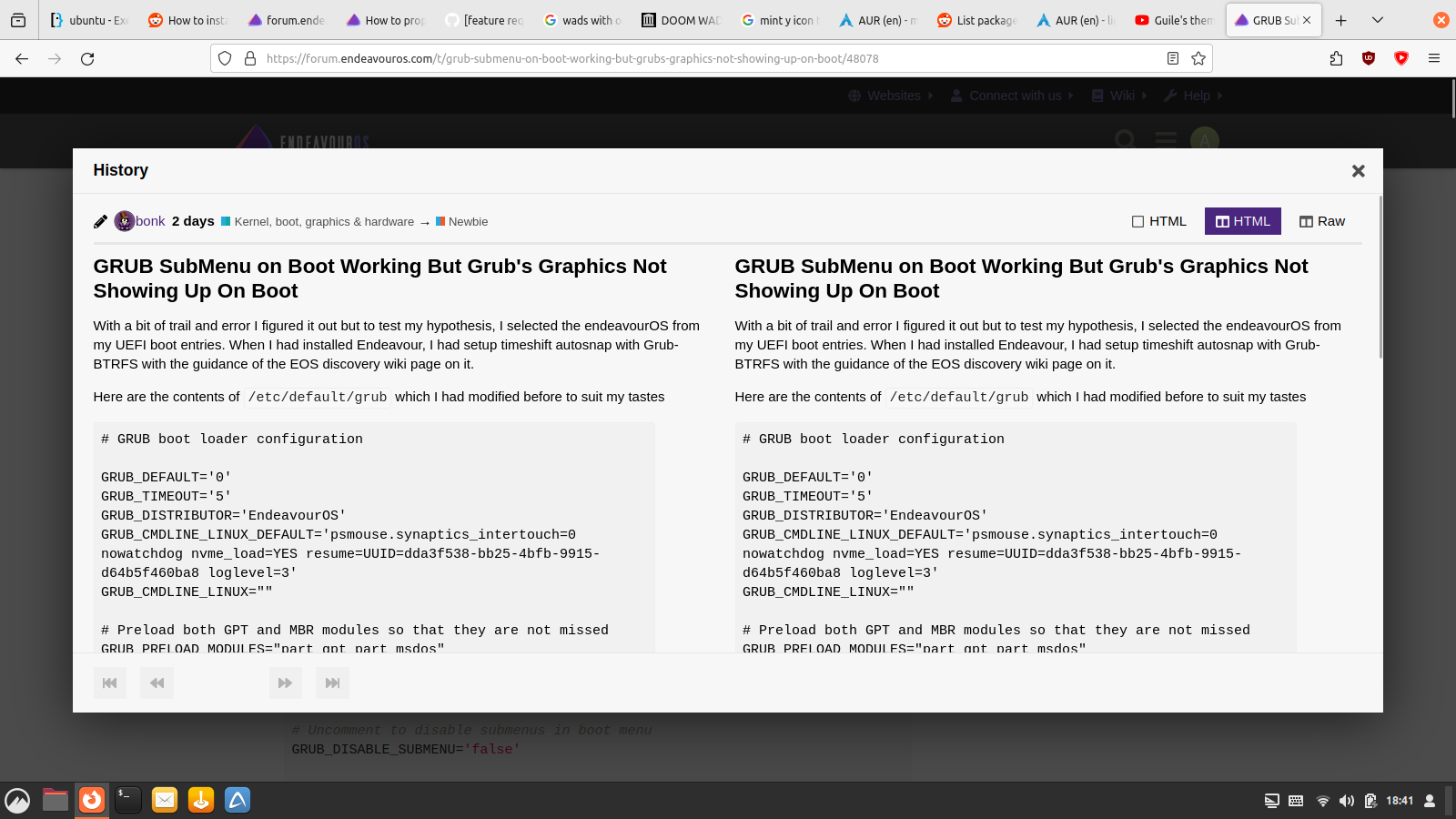This screenshot has height=819, width=1456.
Task: Open user session tray icon
Action: 1430,801
